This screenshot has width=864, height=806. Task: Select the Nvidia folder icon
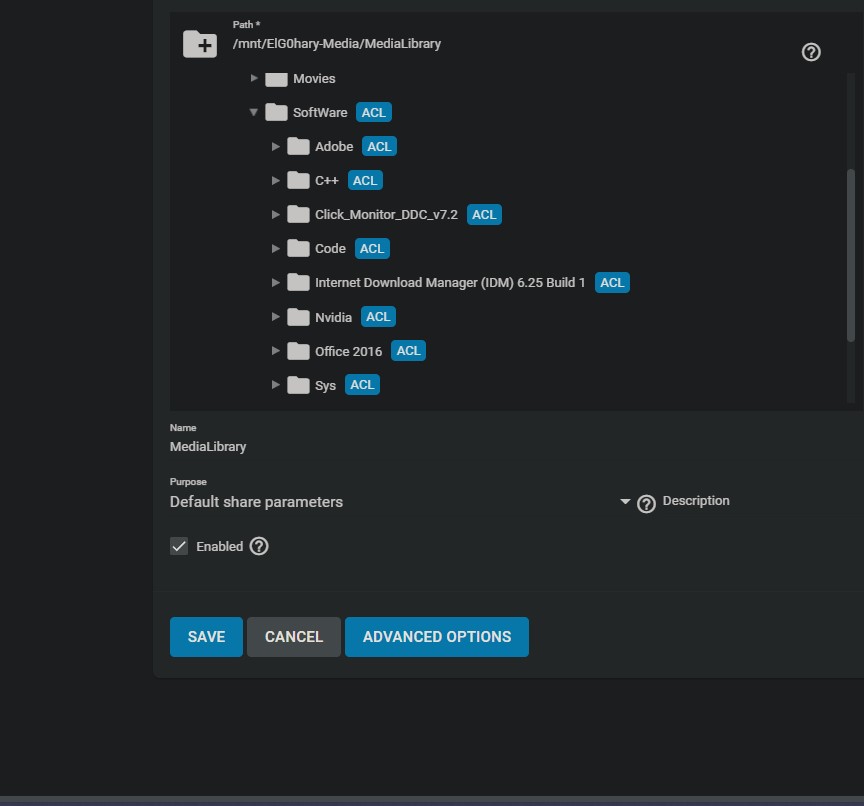(298, 317)
